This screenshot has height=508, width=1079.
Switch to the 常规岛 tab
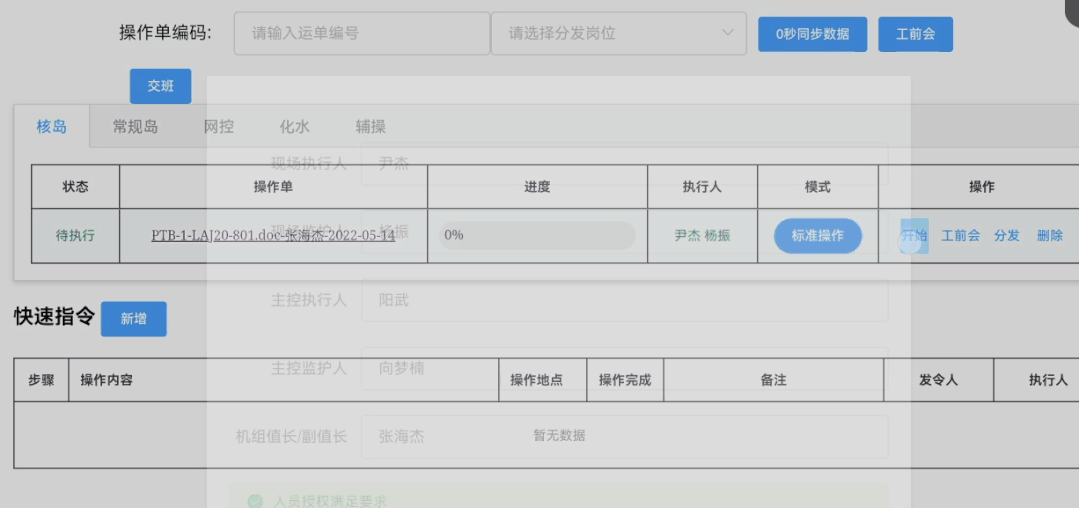pos(135,127)
